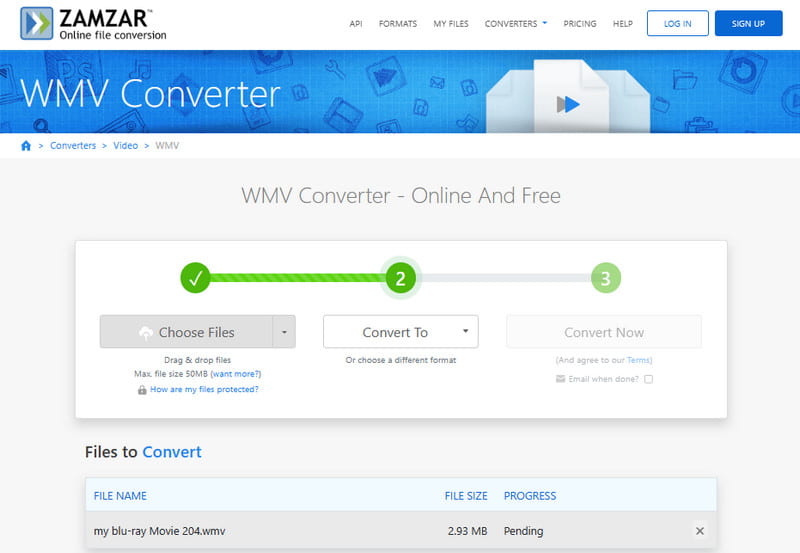Go to the Pricing page

point(579,23)
